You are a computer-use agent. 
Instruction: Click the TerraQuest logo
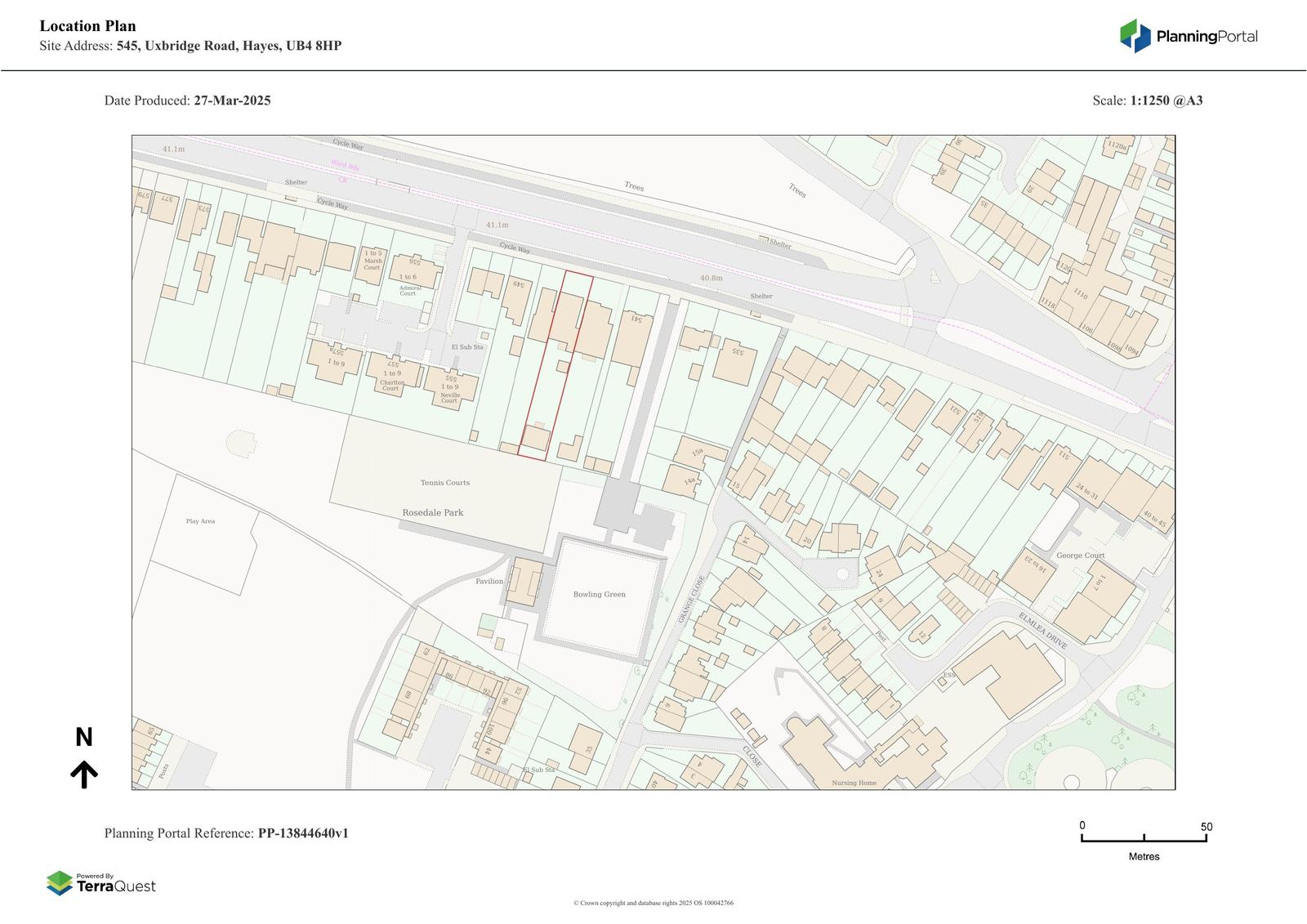tap(101, 883)
